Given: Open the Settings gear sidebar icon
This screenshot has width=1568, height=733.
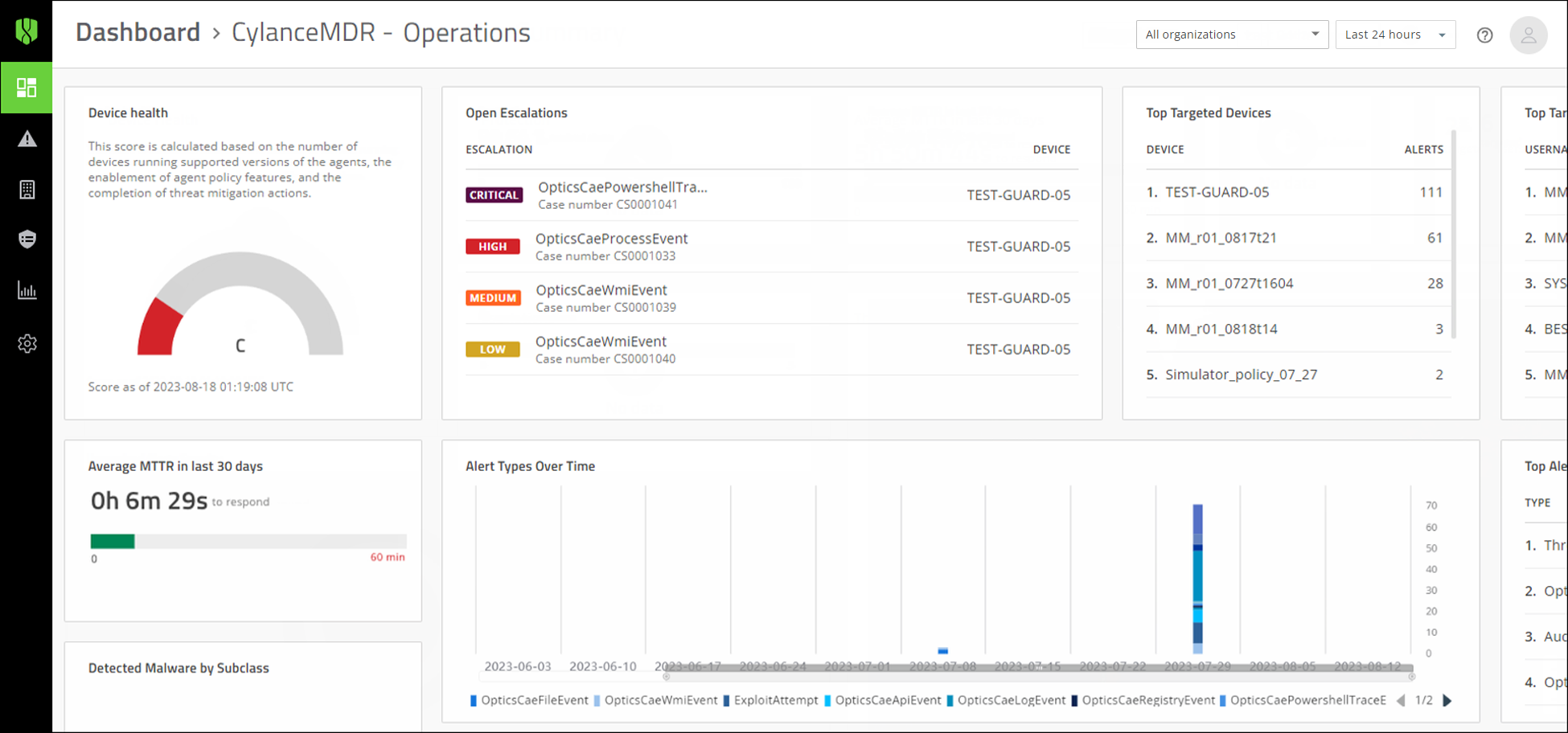Looking at the screenshot, I should (27, 344).
